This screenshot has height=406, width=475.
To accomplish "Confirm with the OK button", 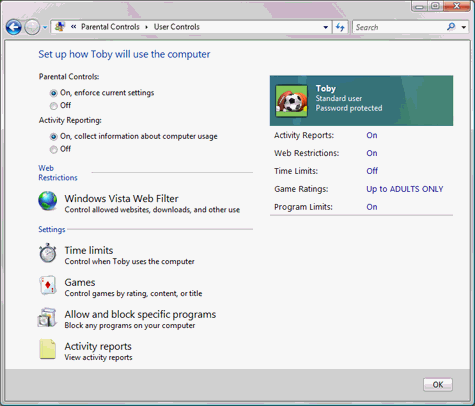I will pos(438,385).
